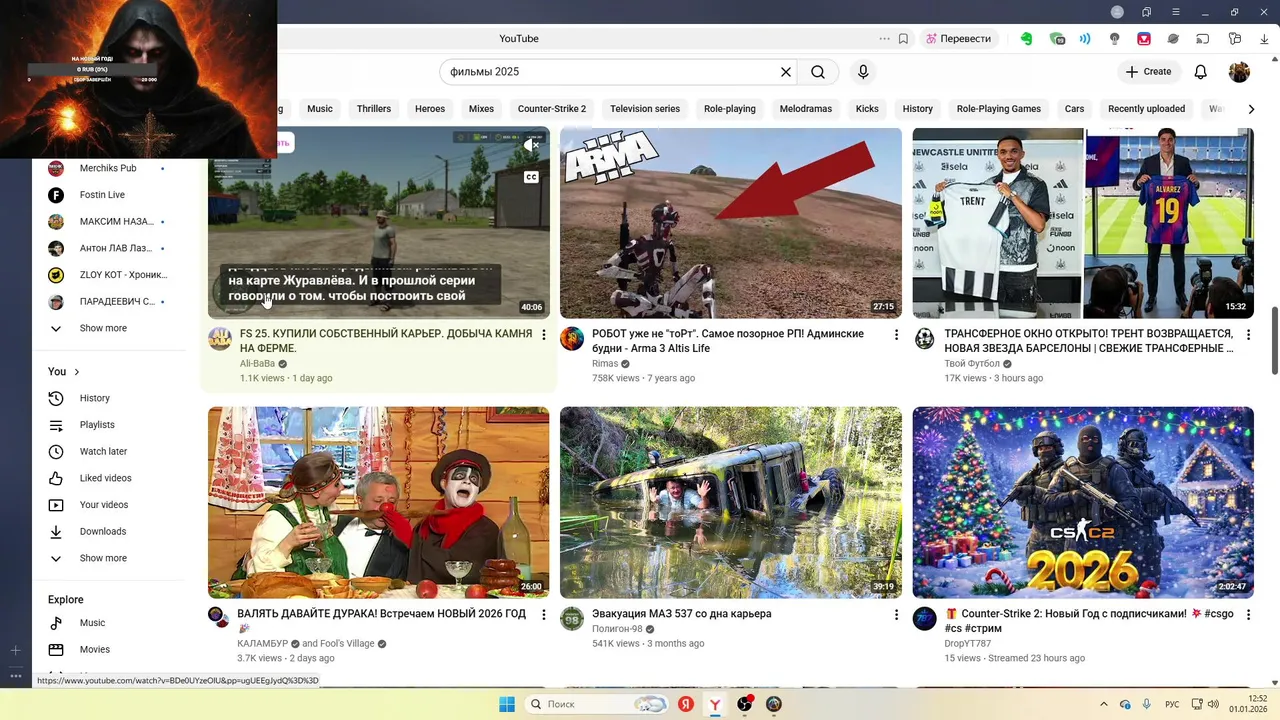Viewport: 1280px width, 720px height.
Task: Unmute the FS 25 video preview
Action: coord(531,145)
